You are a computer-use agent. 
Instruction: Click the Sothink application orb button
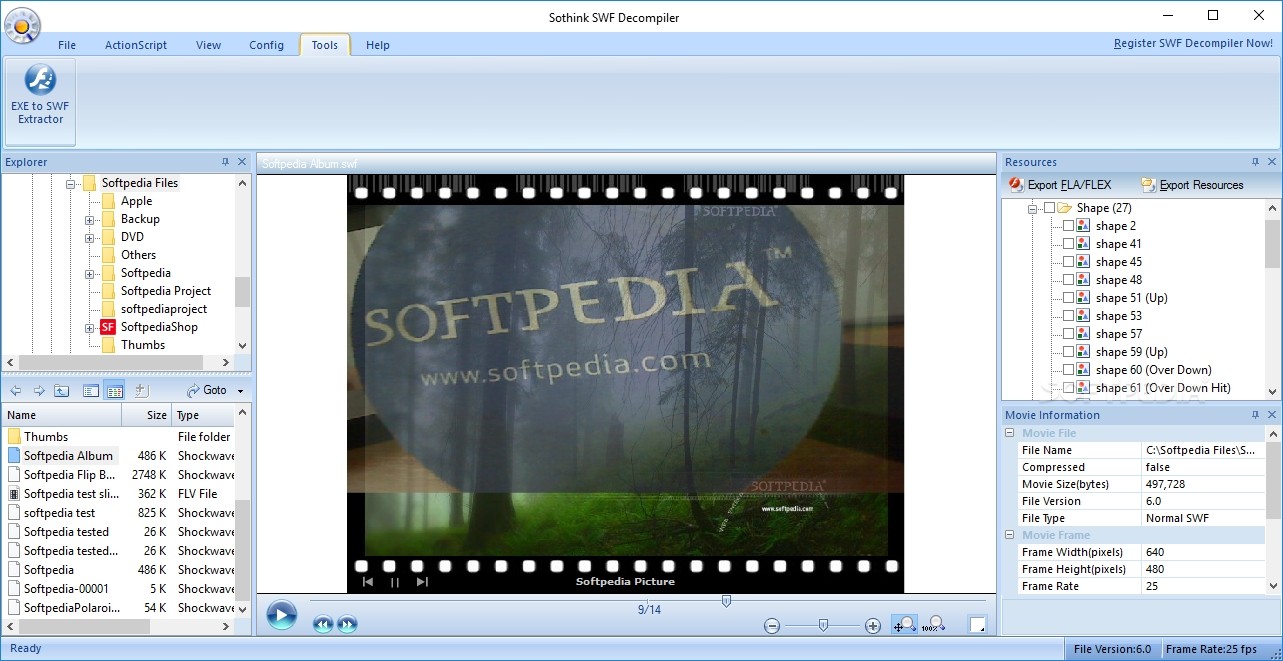click(x=22, y=25)
